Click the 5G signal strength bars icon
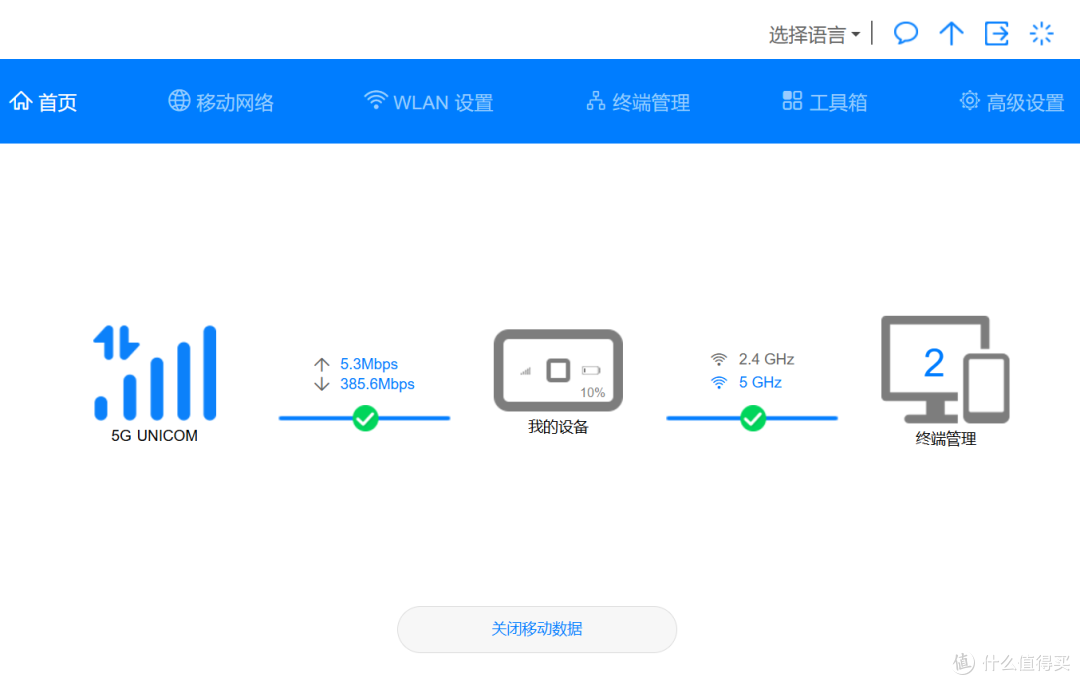Viewport: 1080px width, 685px height. (x=155, y=372)
